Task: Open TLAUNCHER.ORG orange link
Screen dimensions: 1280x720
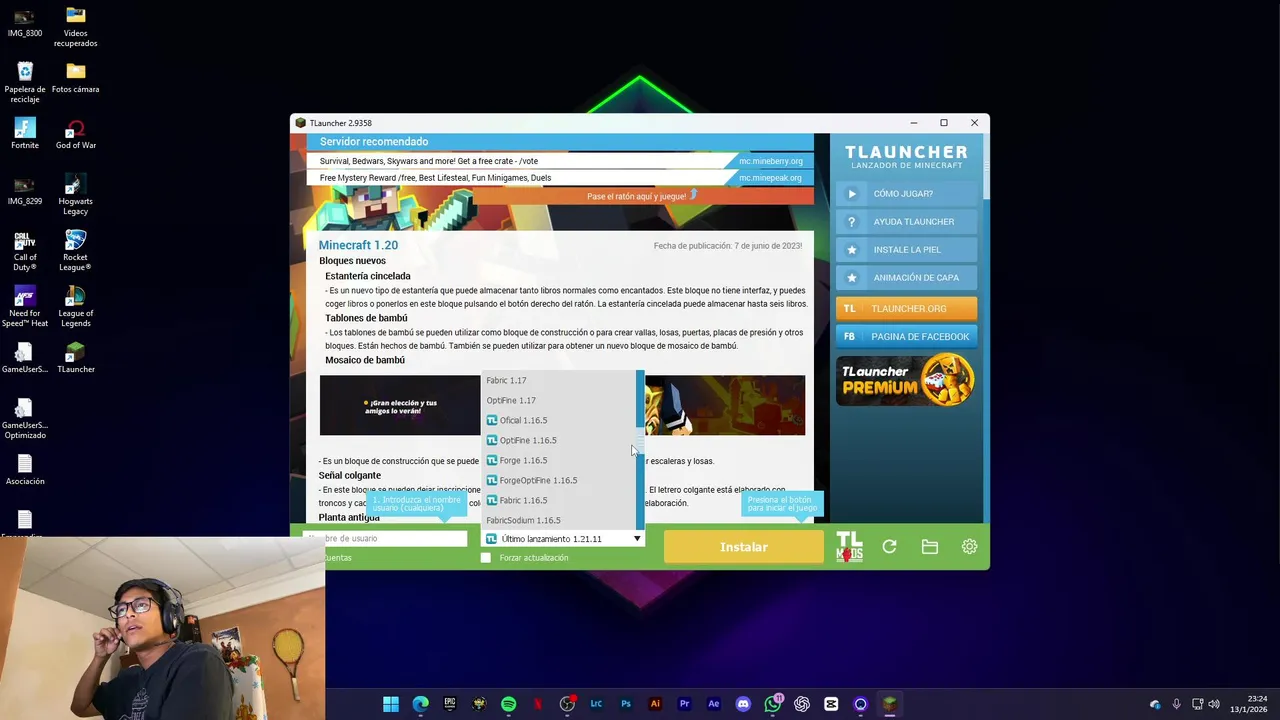Action: coord(906,309)
